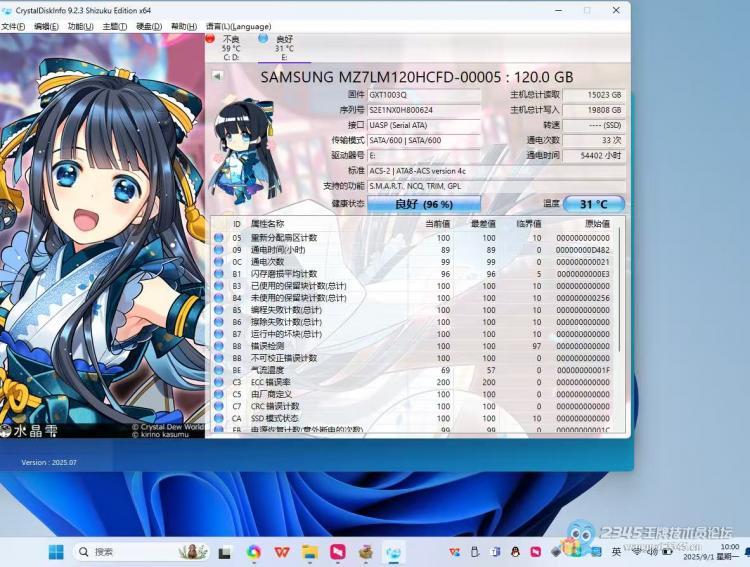Click the interface field UASP (Serial ATA)

[x=424, y=125]
